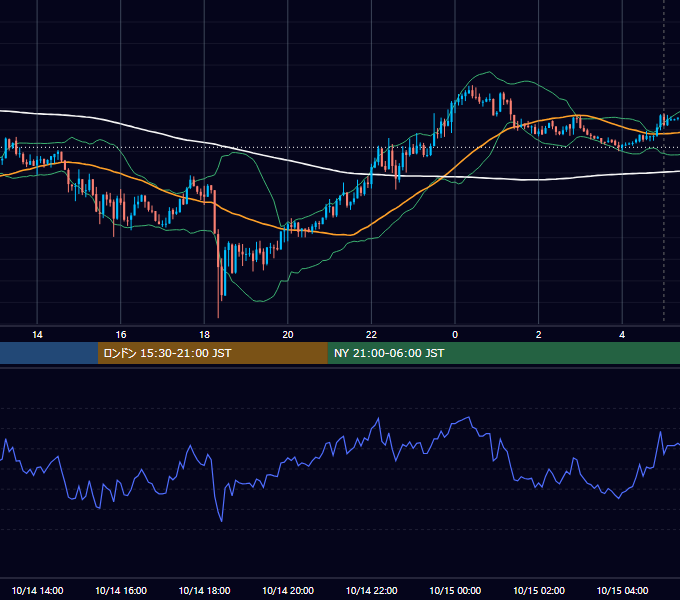
Task: Click hour label 2 on price chart axis
Action: point(539,335)
